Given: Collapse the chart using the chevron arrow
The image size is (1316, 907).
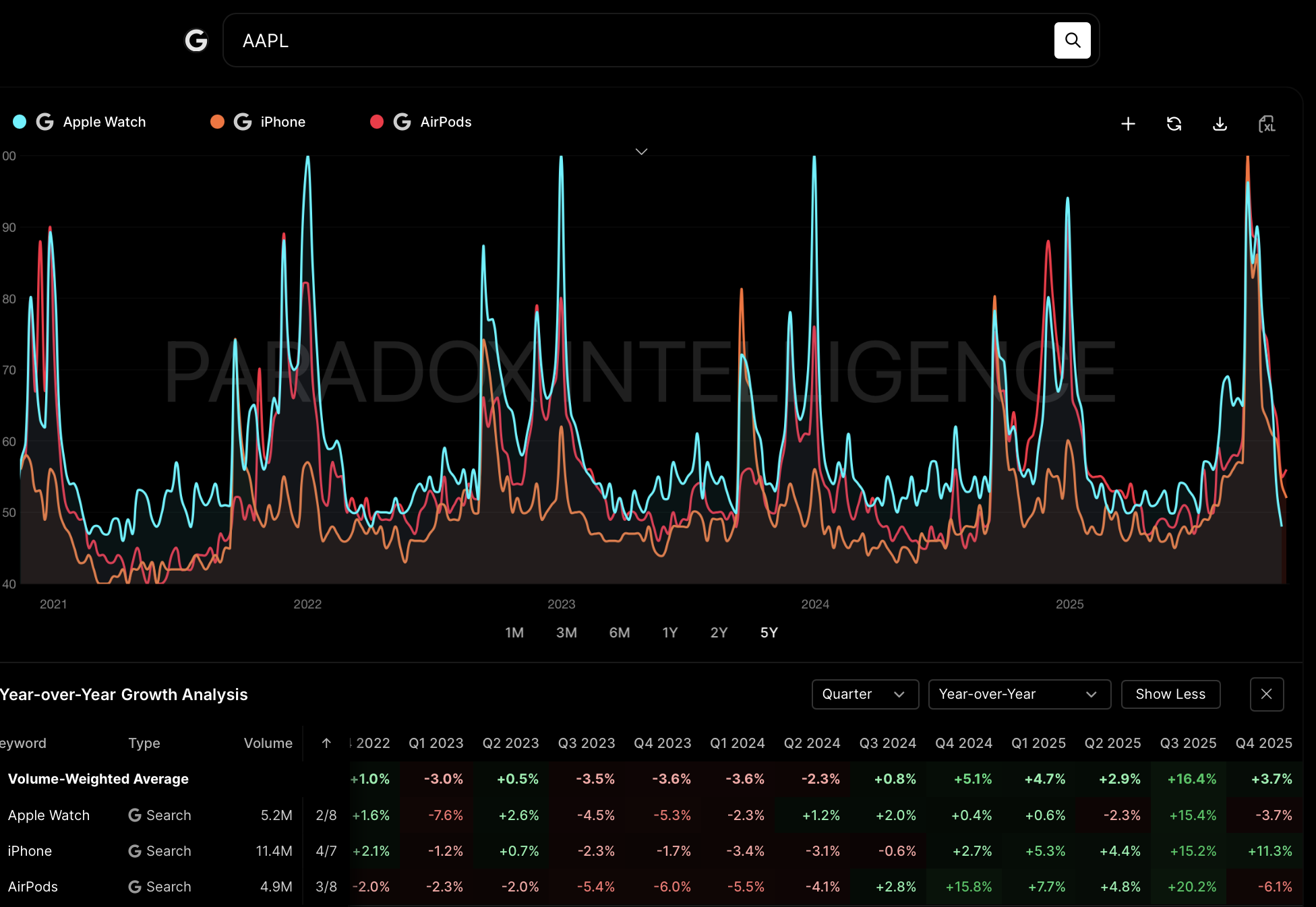Looking at the screenshot, I should click(641, 152).
